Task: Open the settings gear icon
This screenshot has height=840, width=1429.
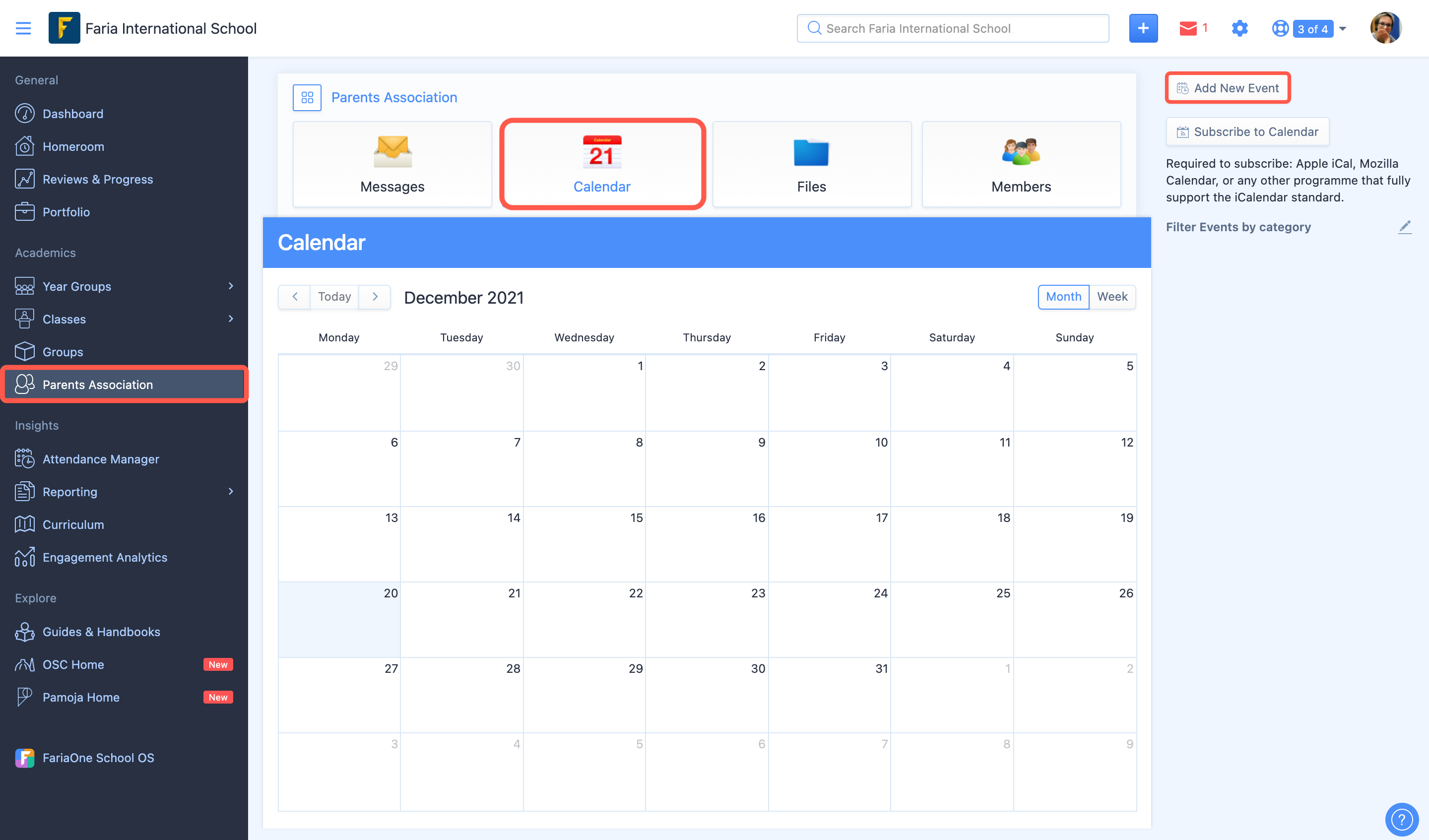Action: pos(1239,28)
